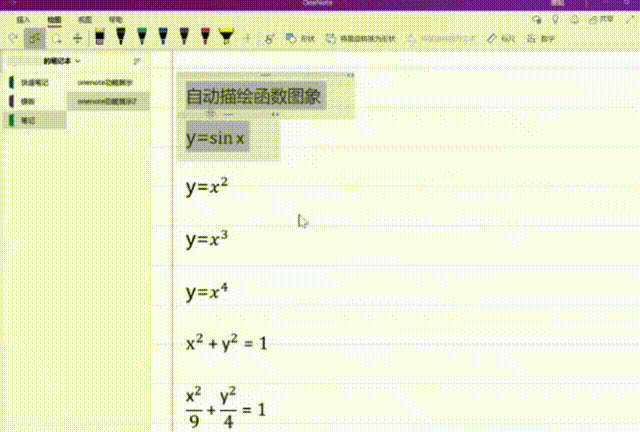This screenshot has width=640, height=432.
Task: Select the insert space tool
Action: (x=77, y=38)
